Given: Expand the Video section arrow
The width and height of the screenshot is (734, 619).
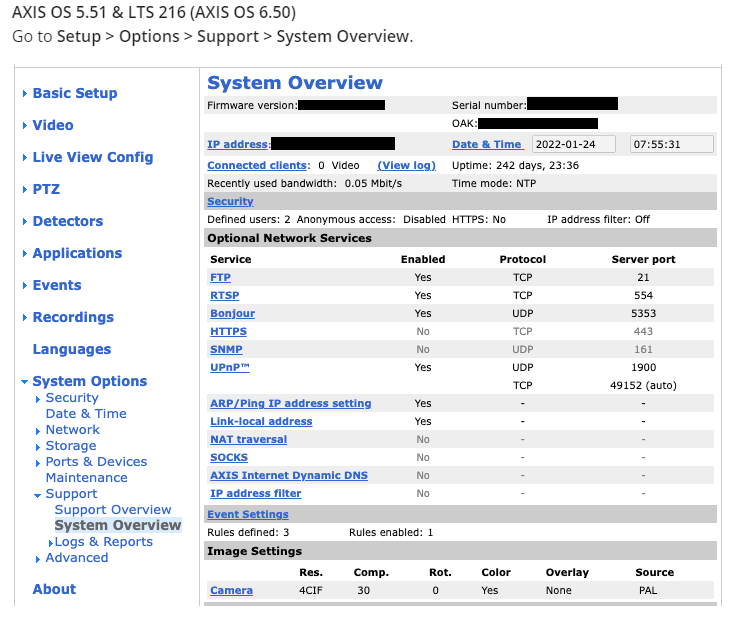Looking at the screenshot, I should pos(25,125).
